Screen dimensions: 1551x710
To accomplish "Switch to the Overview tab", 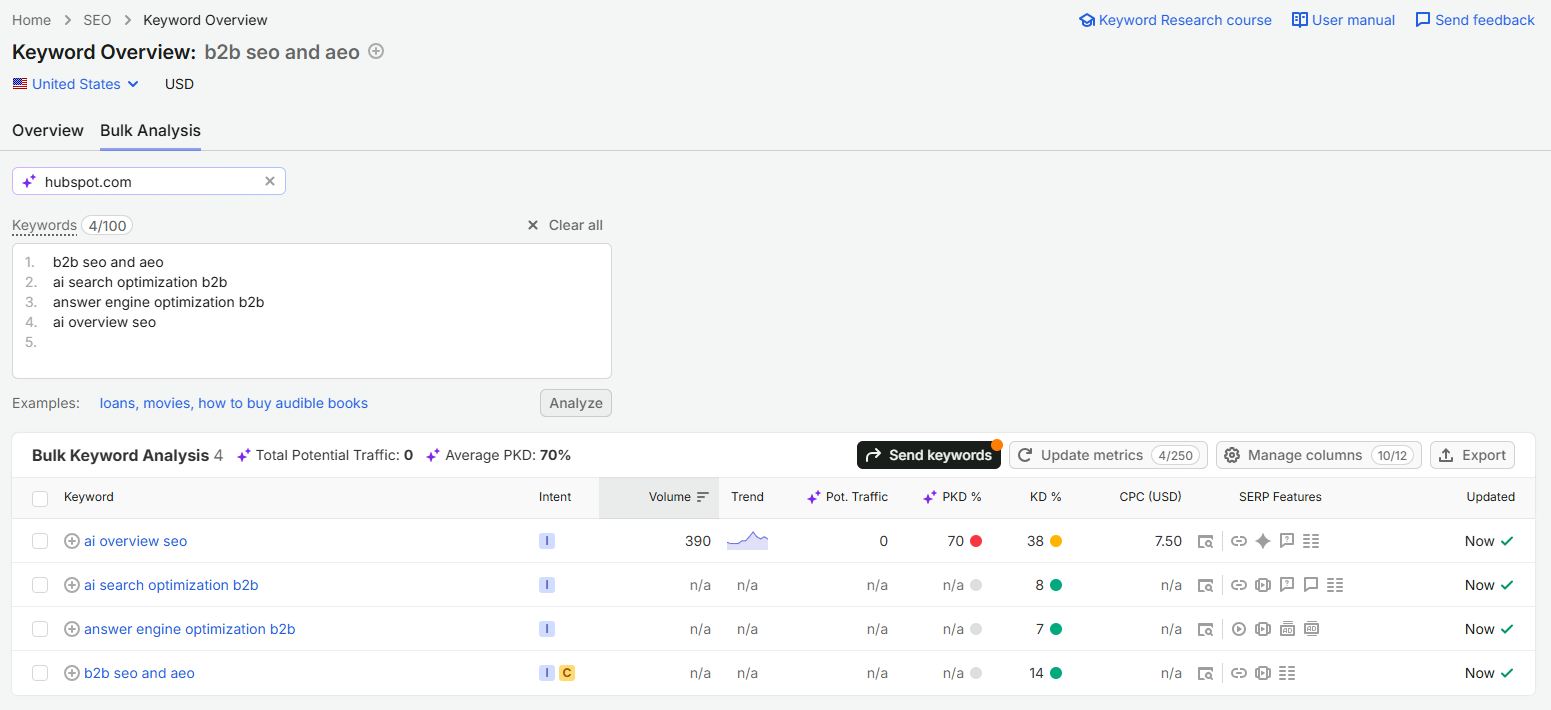I will 48,130.
